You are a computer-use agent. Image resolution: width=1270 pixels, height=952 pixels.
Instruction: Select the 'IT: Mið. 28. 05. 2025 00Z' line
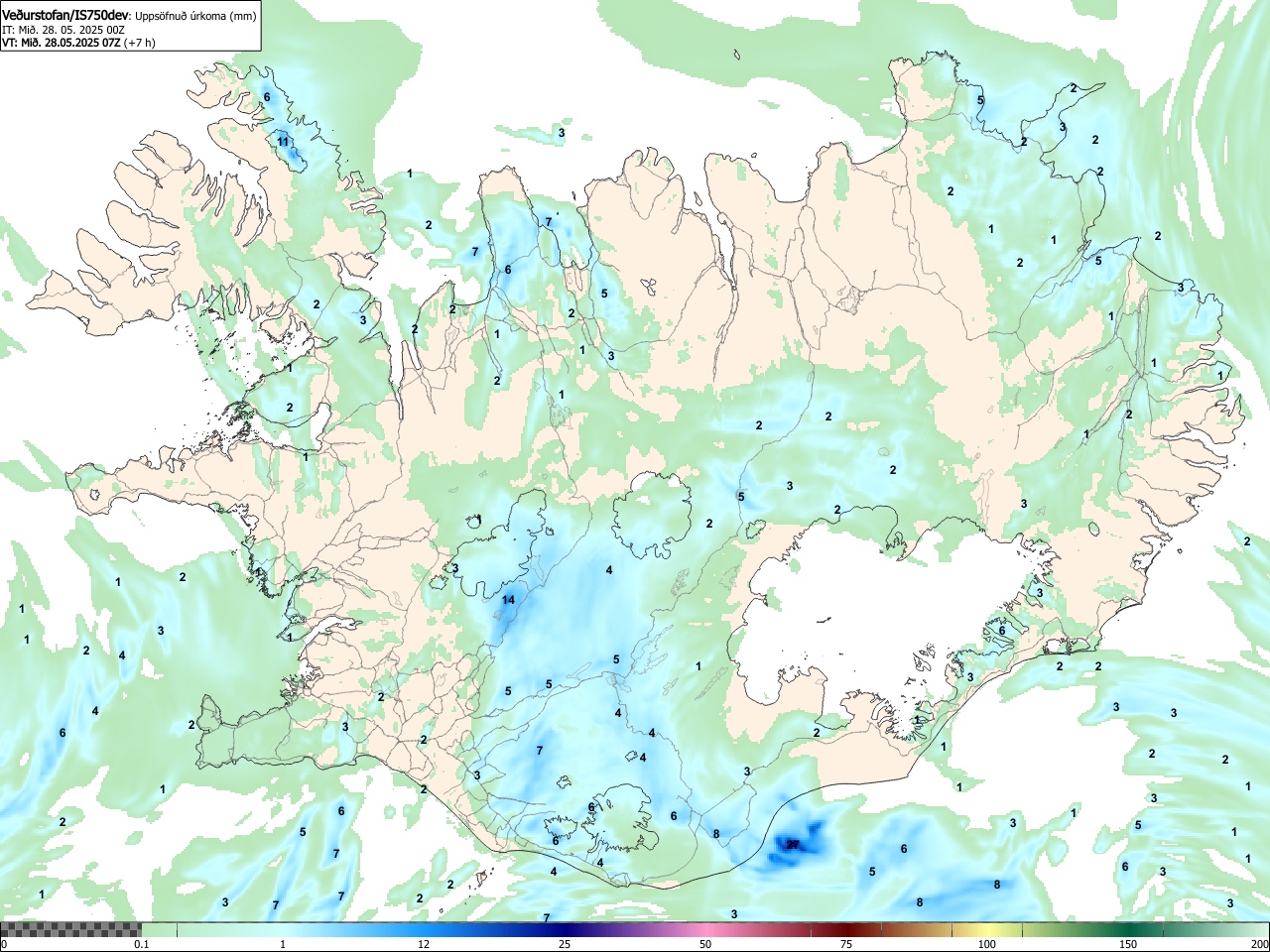coord(63,30)
